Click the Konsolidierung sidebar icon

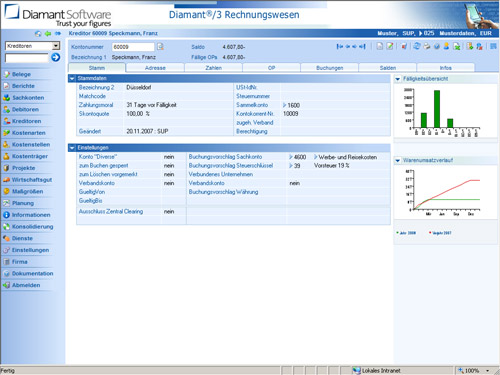(x=6, y=226)
